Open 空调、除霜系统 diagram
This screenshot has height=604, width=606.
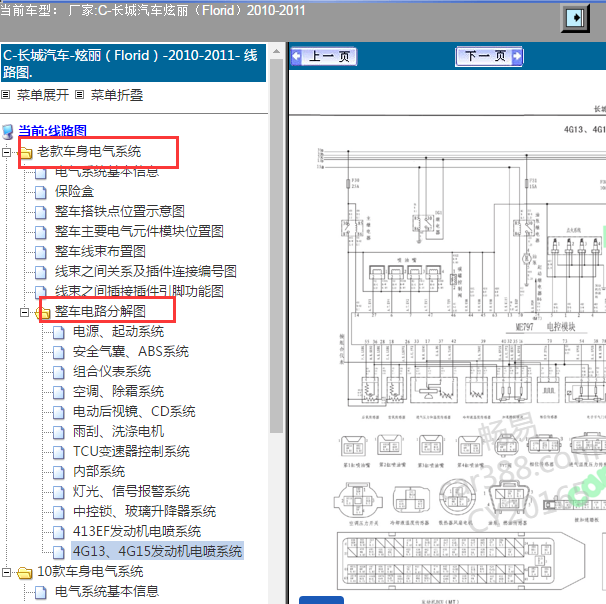pos(118,392)
